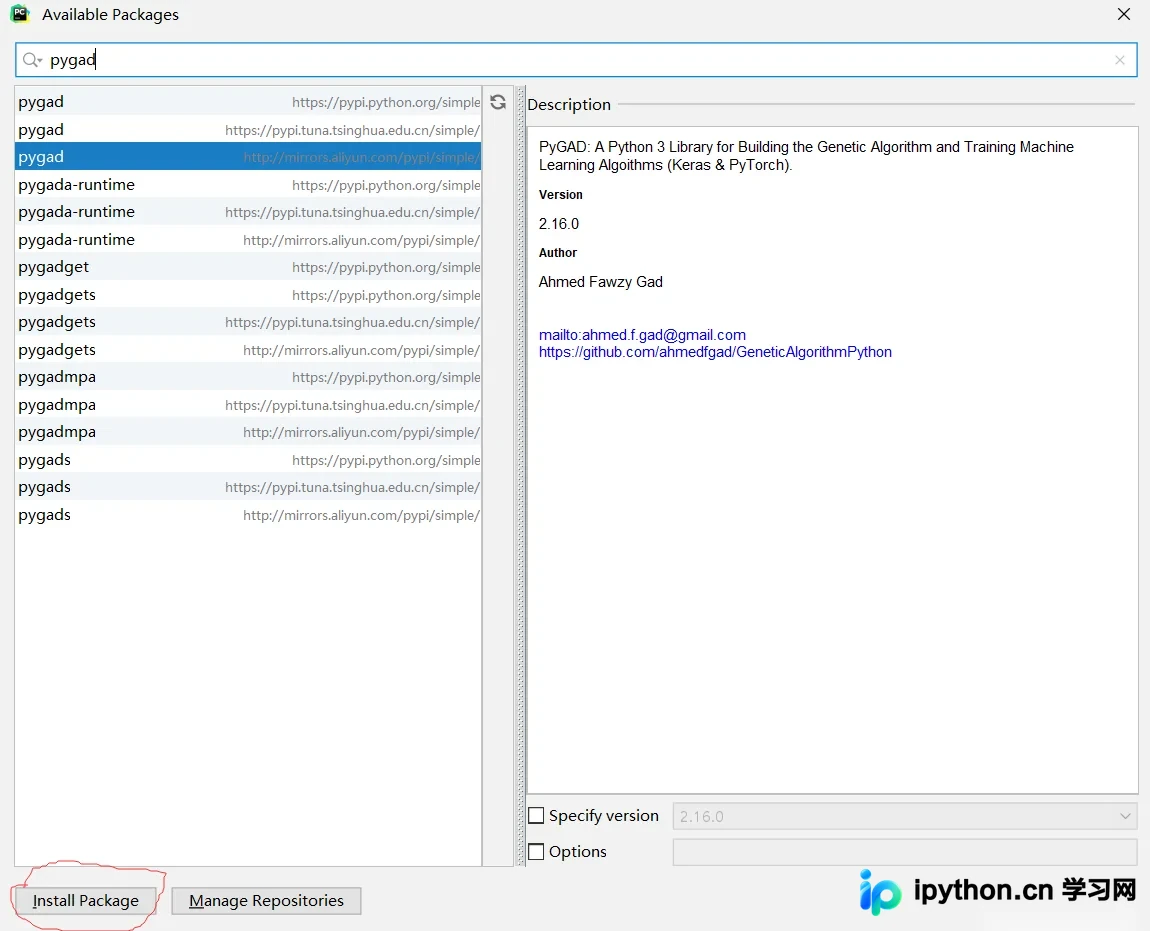This screenshot has height=931, width=1150.
Task: Open the mailto:ahmed.f.gad@gmail.com link
Action: [x=642, y=335]
